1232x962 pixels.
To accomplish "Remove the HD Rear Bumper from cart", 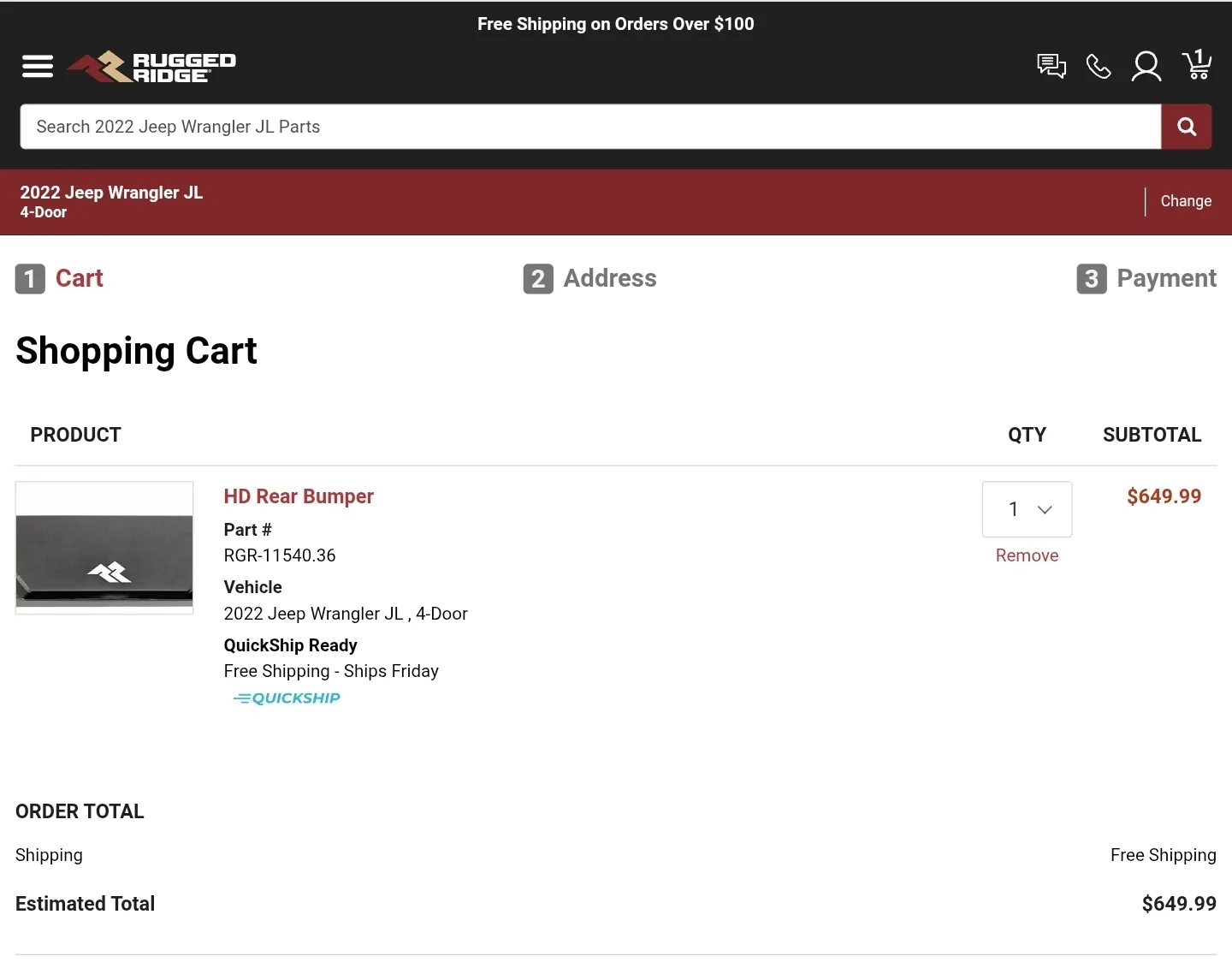I will pyautogui.click(x=1027, y=555).
